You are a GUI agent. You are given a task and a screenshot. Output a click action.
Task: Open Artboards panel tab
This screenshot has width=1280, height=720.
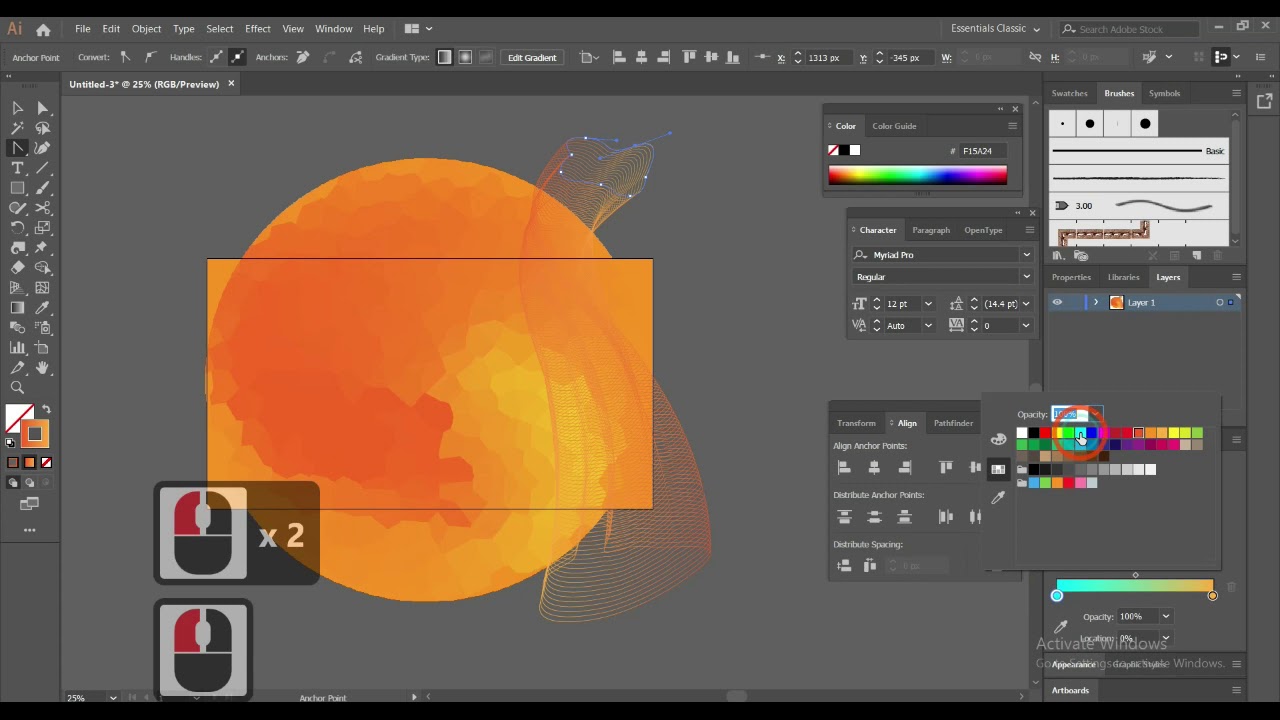pyautogui.click(x=1070, y=690)
